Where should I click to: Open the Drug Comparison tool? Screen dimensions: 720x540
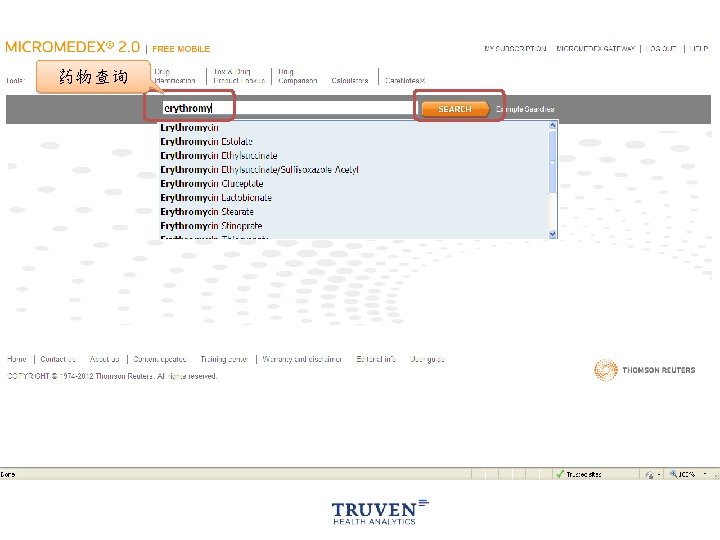pos(298,76)
